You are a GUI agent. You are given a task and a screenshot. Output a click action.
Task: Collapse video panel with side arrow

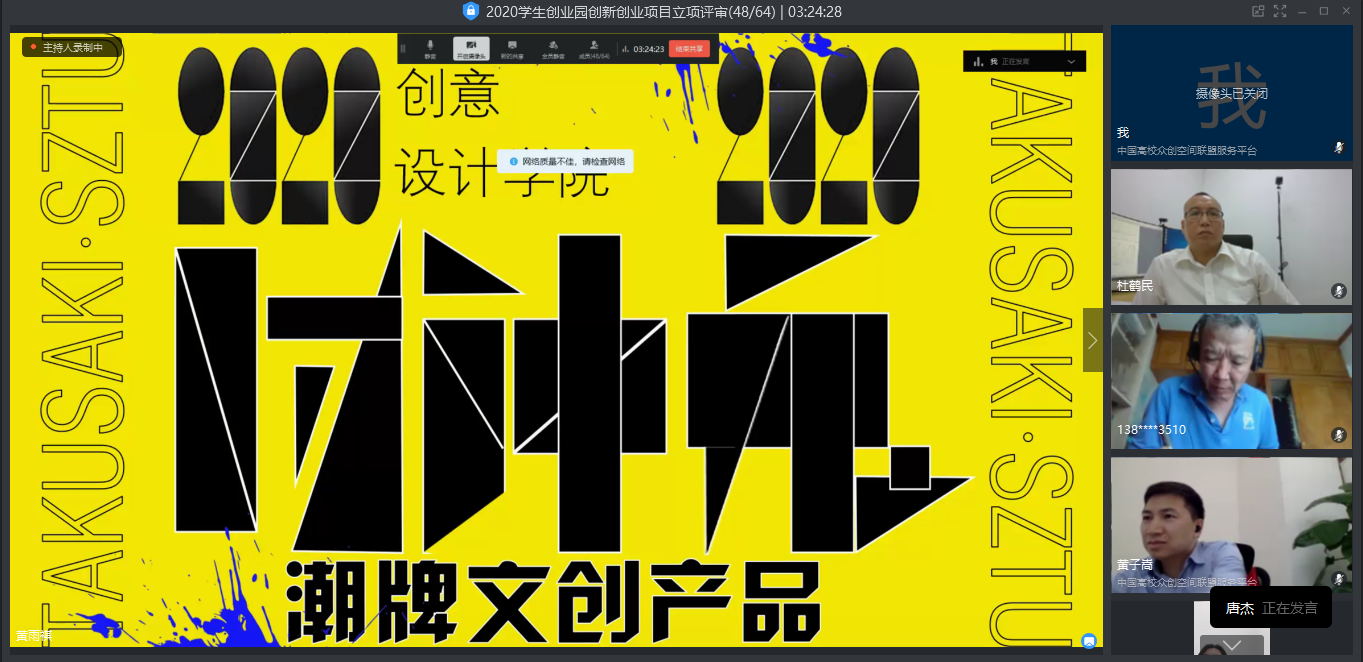[x=1092, y=340]
